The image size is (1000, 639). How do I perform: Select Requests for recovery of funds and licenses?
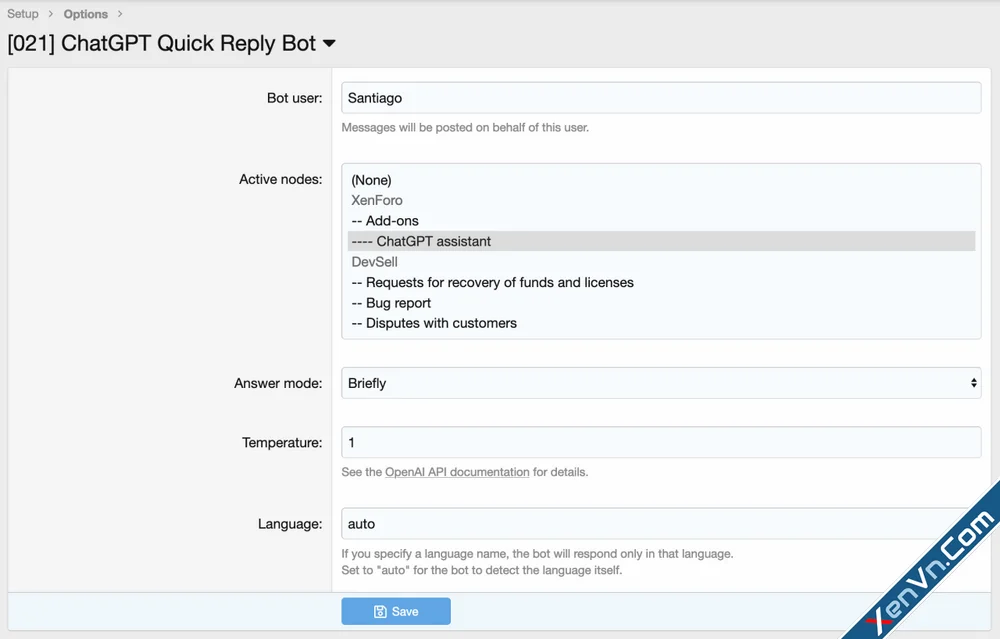click(492, 282)
